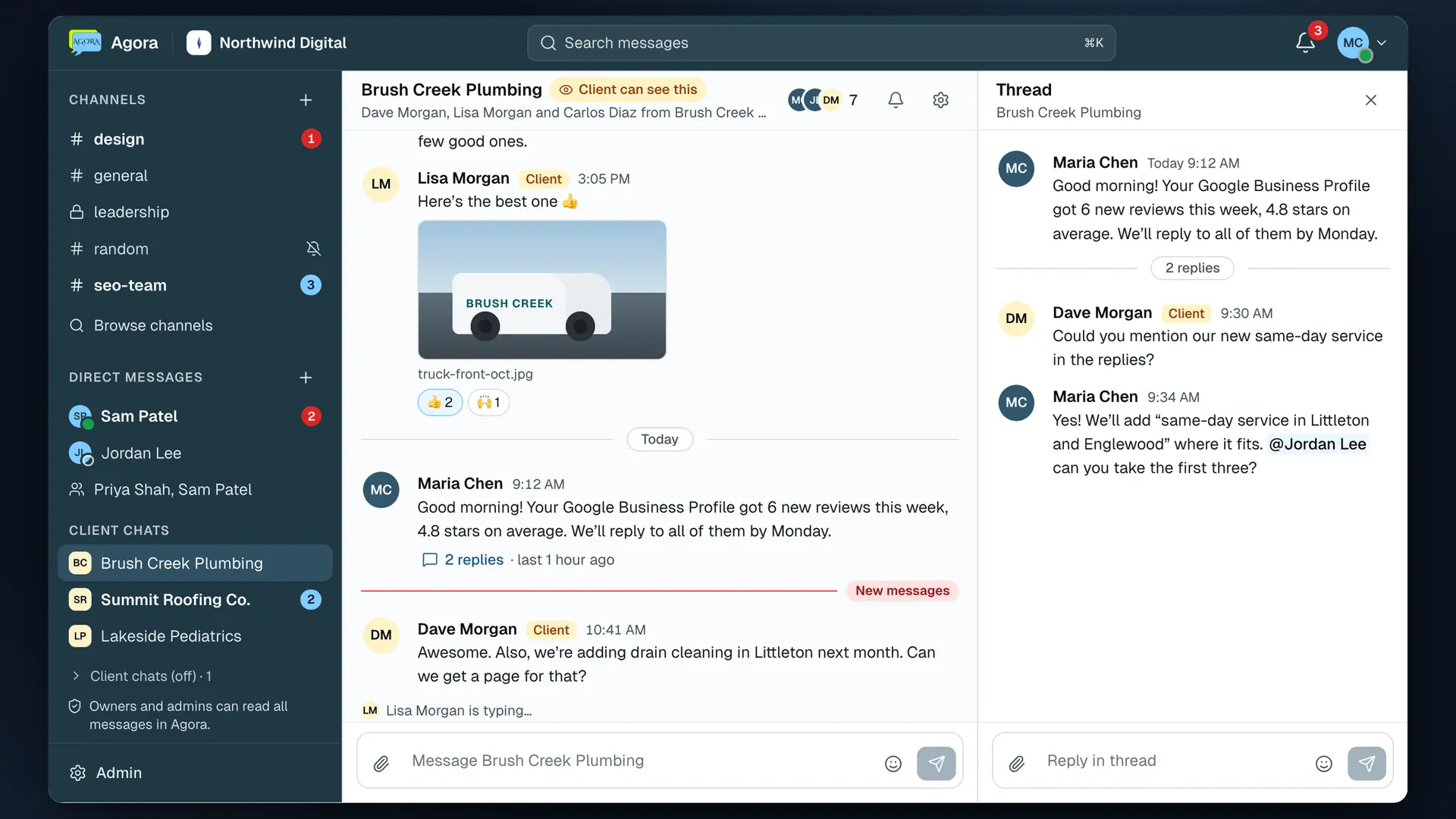
Task: Open the design channel
Action: 195,139
